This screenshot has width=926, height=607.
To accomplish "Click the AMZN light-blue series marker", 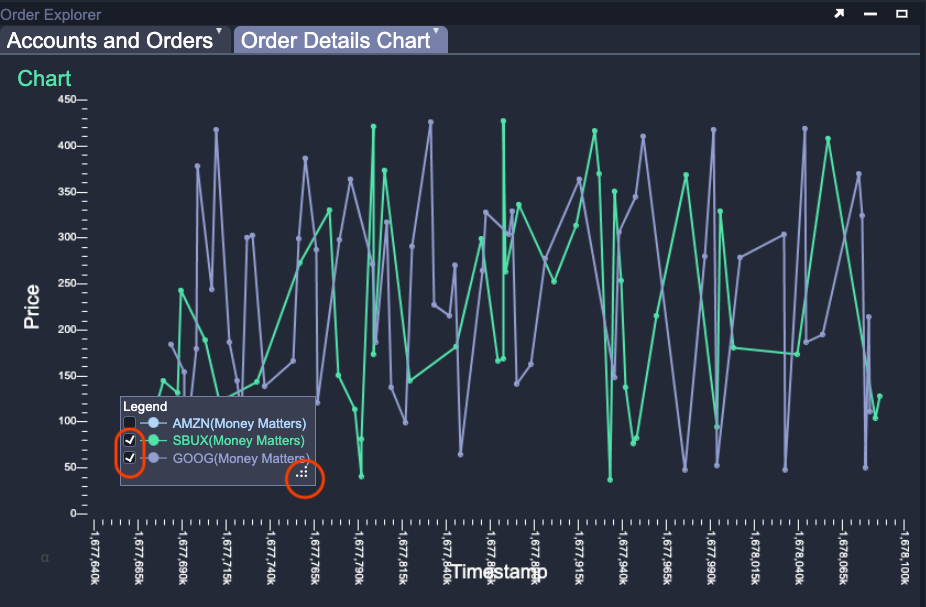I will point(154,423).
